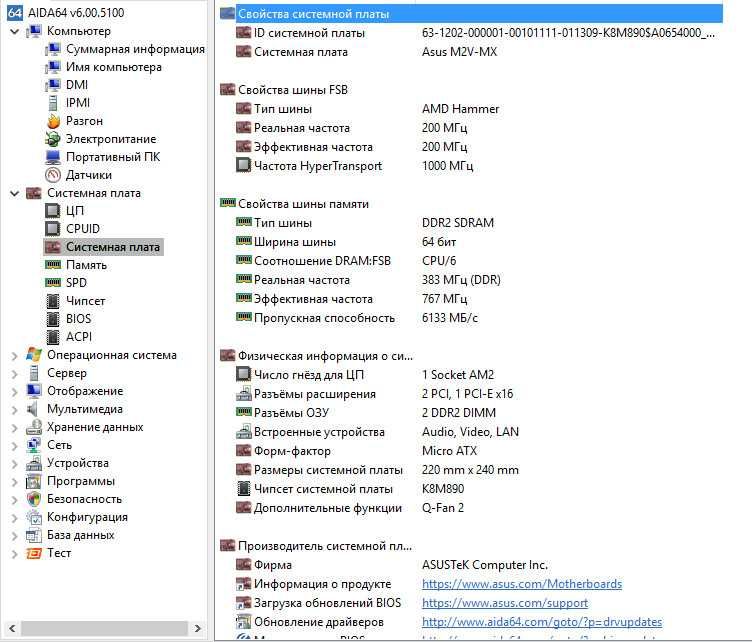Viewport: 752px width, 642px height.
Task: Click the DDR2 SDRAM value
Action: click(458, 223)
